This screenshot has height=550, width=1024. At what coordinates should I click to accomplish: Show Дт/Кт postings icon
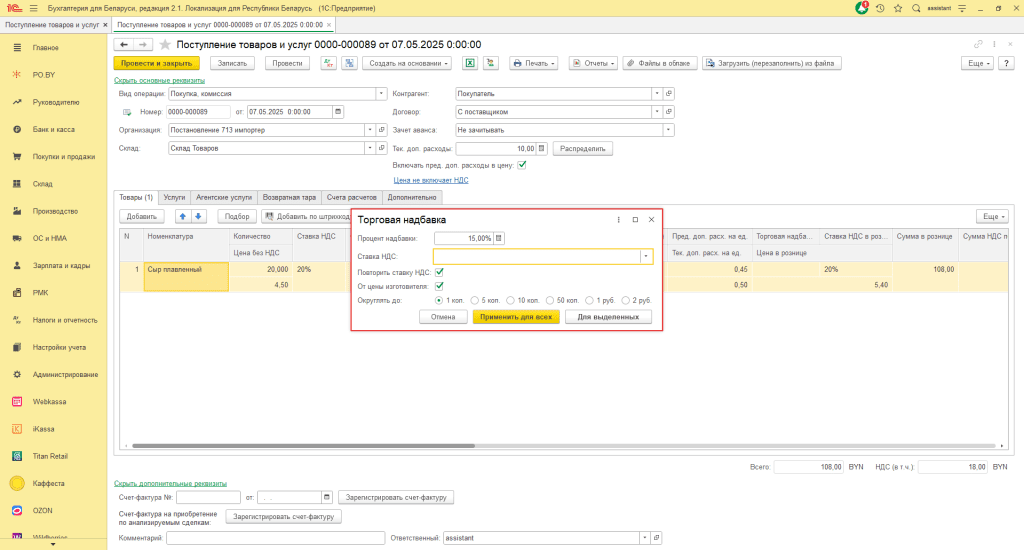328,63
